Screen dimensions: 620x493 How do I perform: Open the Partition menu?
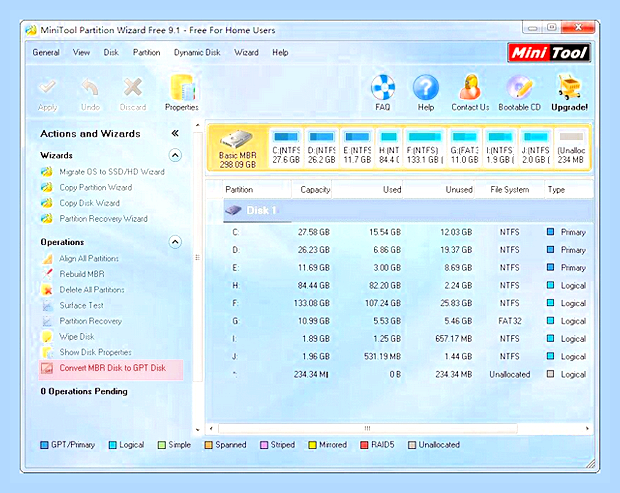147,53
